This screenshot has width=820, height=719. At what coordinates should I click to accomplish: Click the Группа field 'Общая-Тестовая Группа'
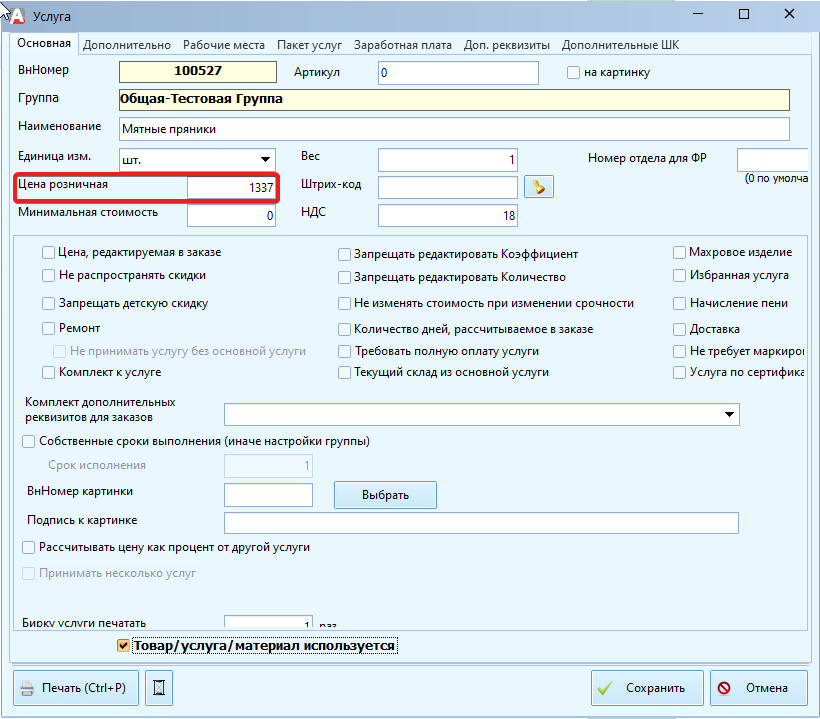click(x=454, y=99)
